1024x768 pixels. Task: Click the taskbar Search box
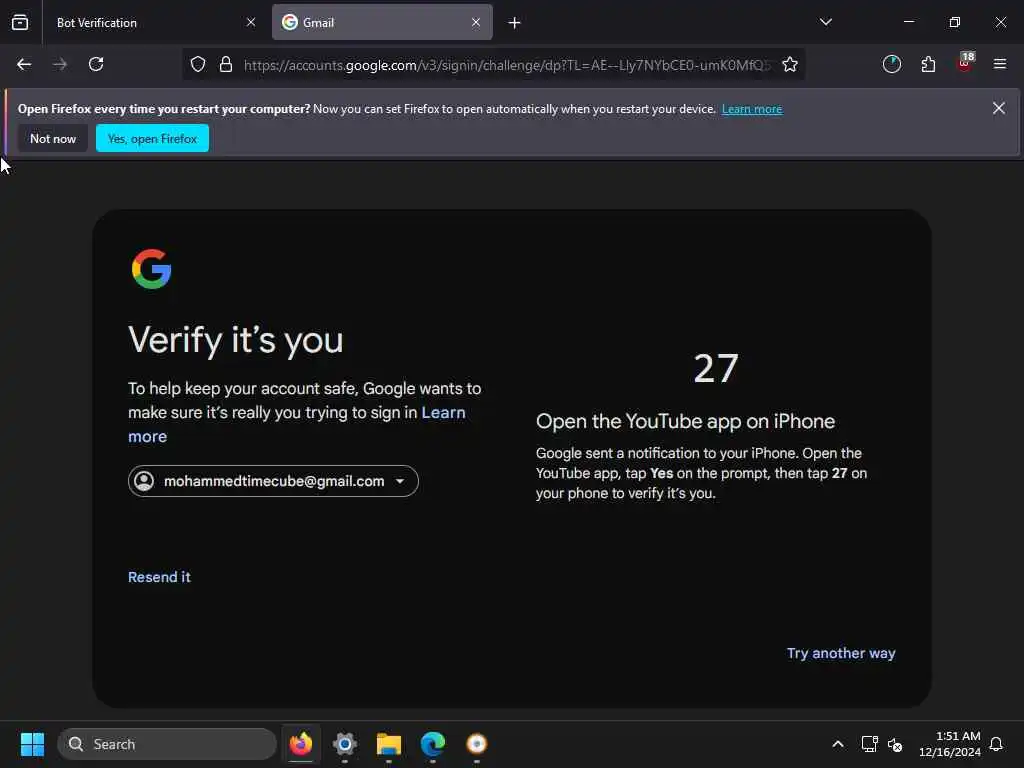[x=167, y=744]
